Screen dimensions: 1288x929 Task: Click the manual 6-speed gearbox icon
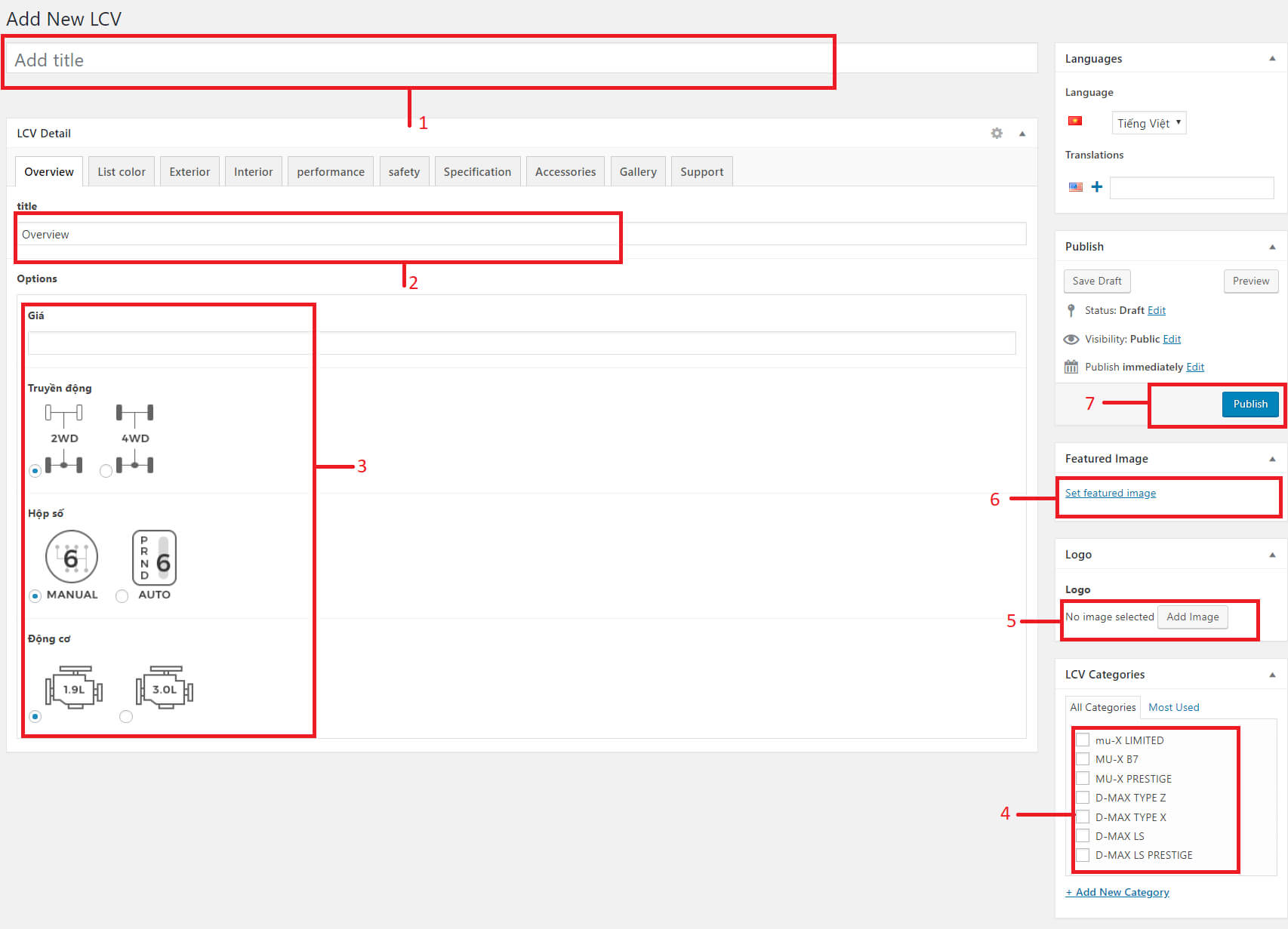click(x=72, y=557)
